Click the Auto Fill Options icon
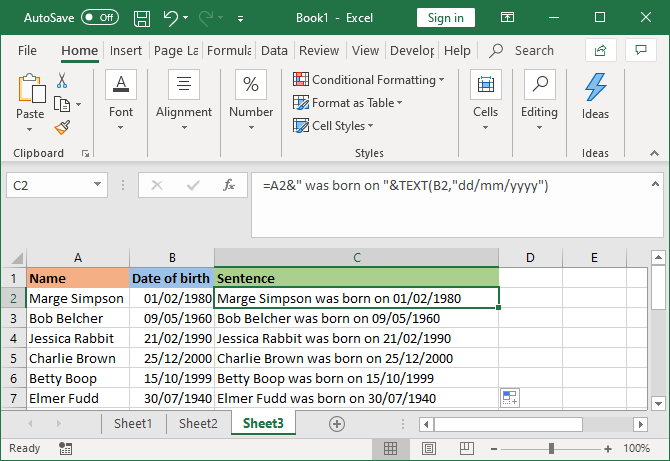 510,398
